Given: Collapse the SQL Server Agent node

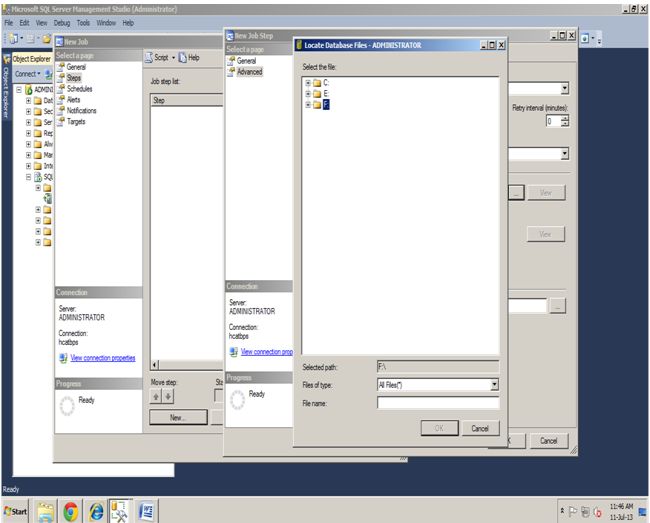Looking at the screenshot, I should [28, 177].
